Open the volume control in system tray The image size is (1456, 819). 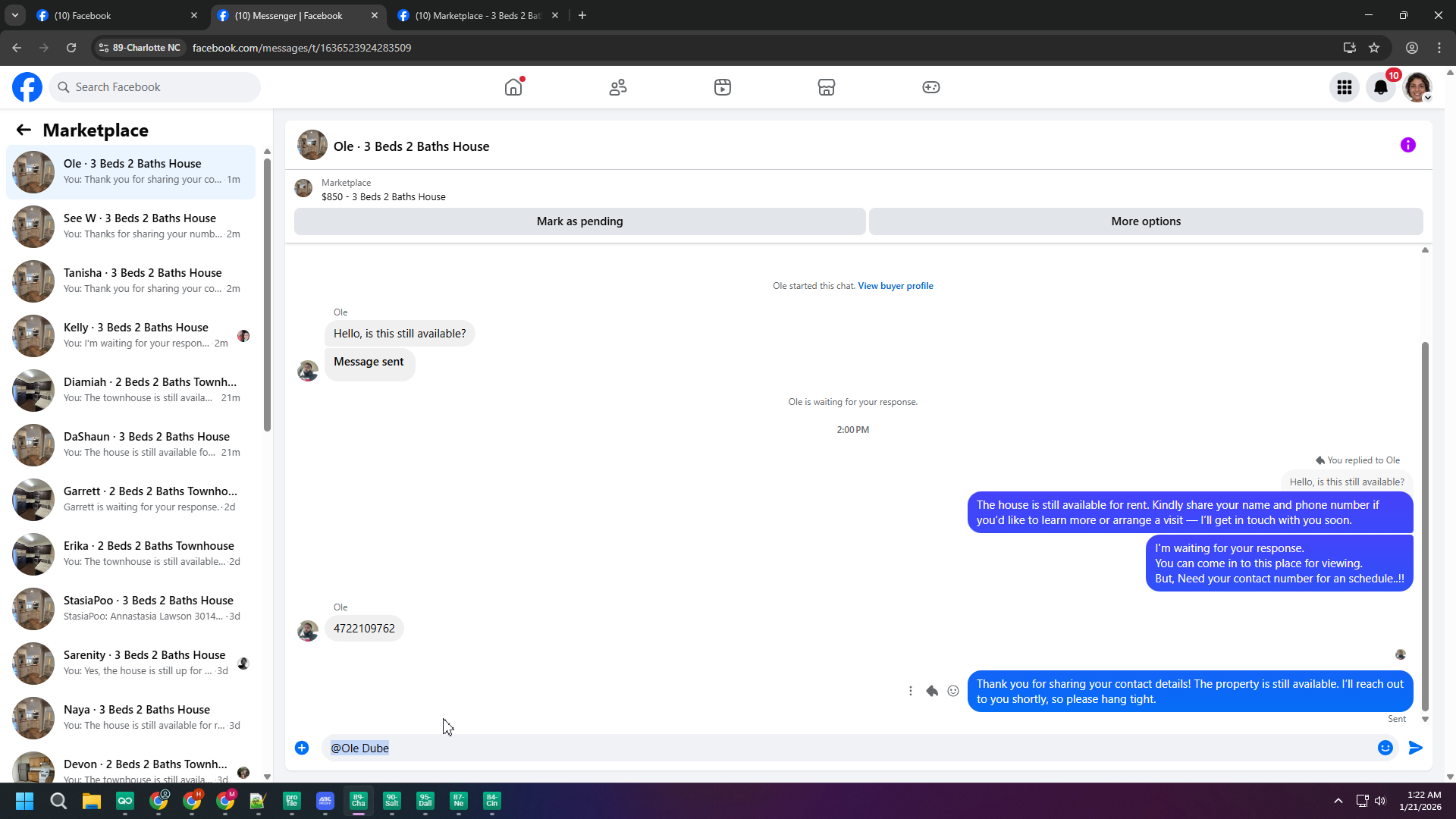pos(1380,801)
